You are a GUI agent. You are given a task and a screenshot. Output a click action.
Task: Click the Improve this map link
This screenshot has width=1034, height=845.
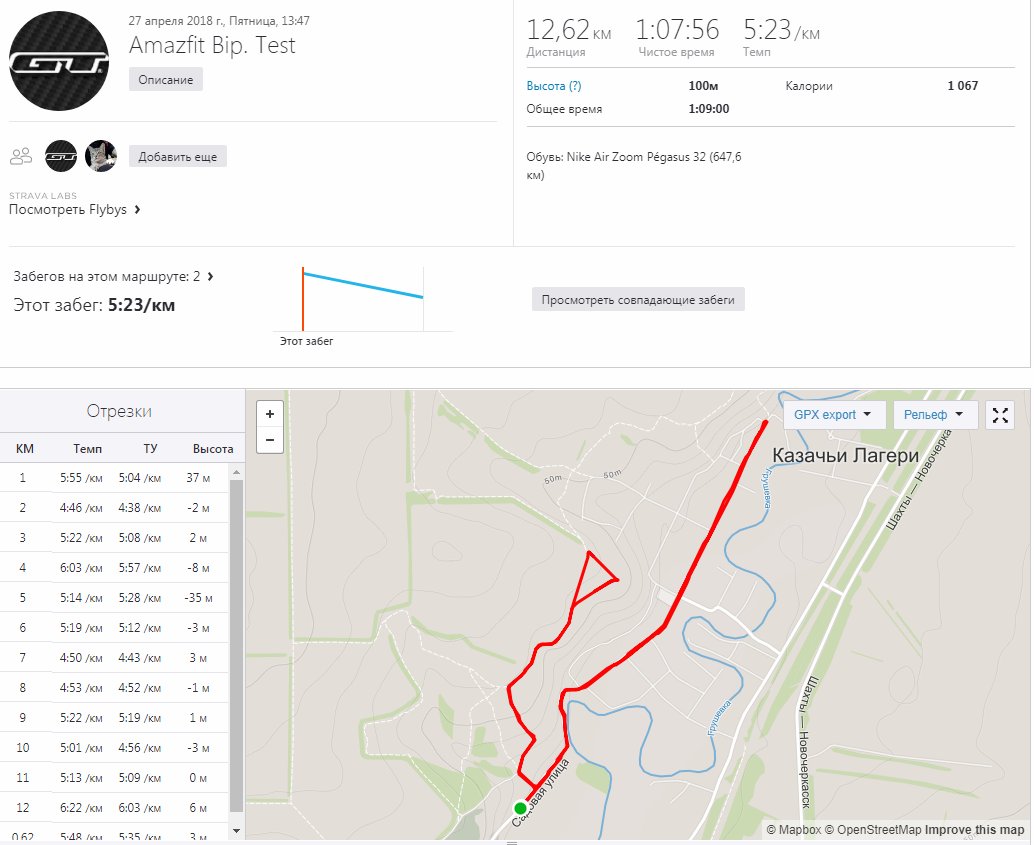pos(974,830)
